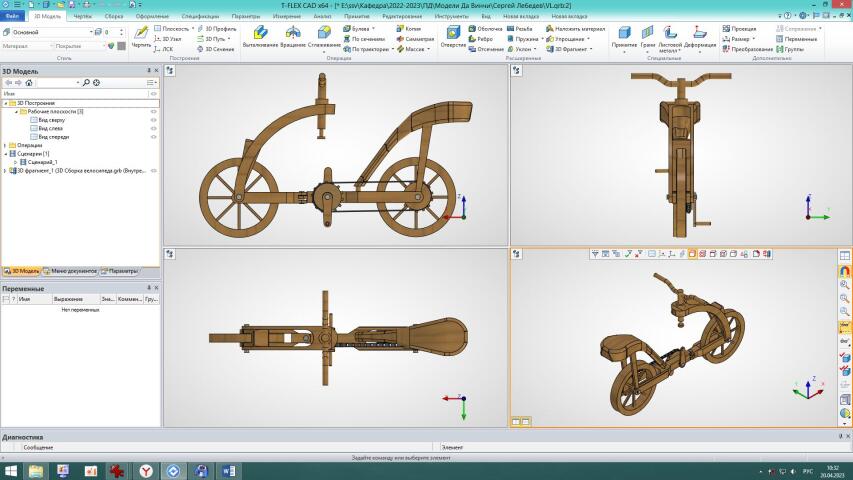Screen dimensions: 853x480
Task: Open Yandex browser from taskbar
Action: (x=146, y=471)
